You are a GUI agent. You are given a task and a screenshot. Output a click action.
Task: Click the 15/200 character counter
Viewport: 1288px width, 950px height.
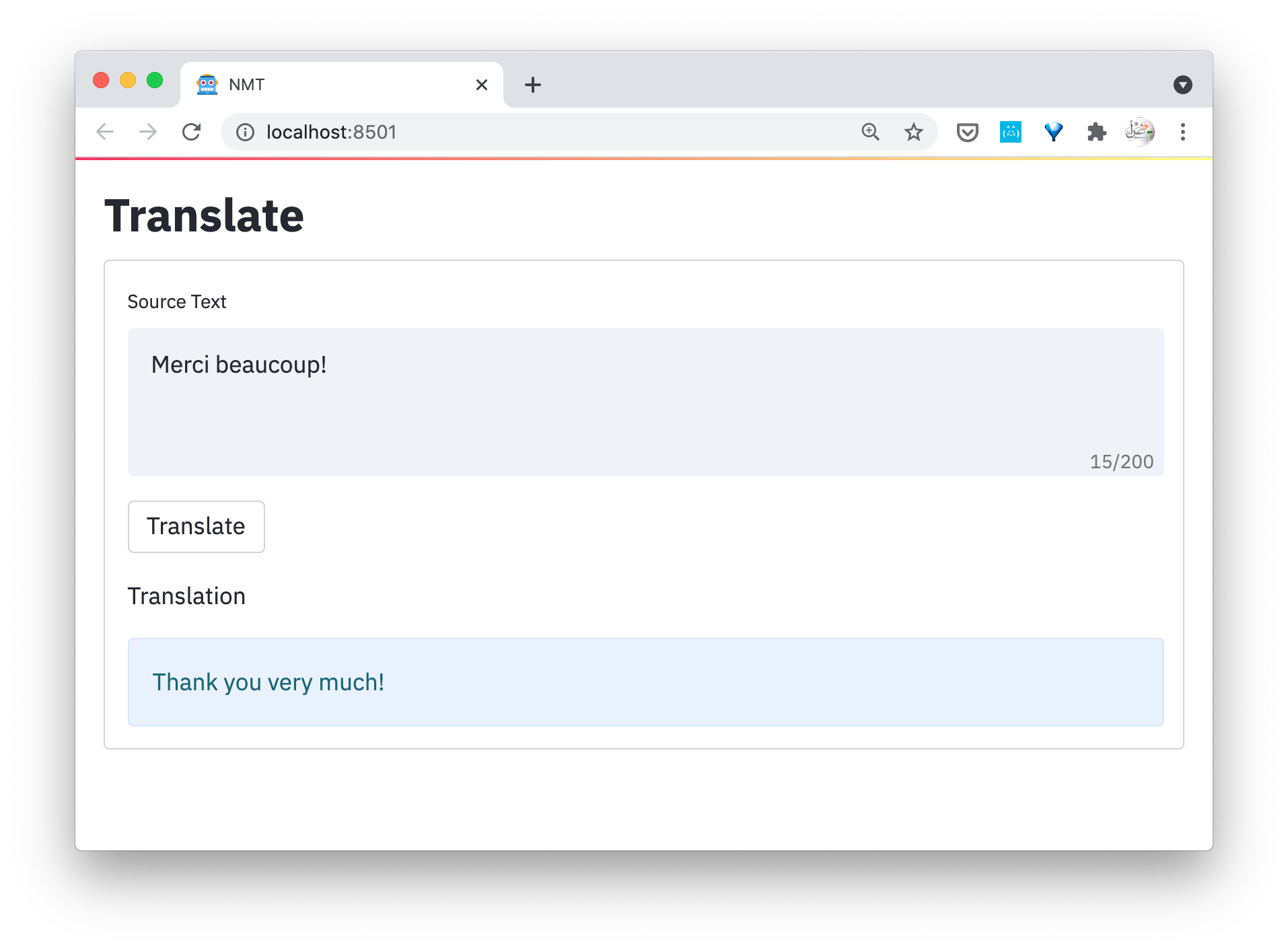click(1122, 462)
